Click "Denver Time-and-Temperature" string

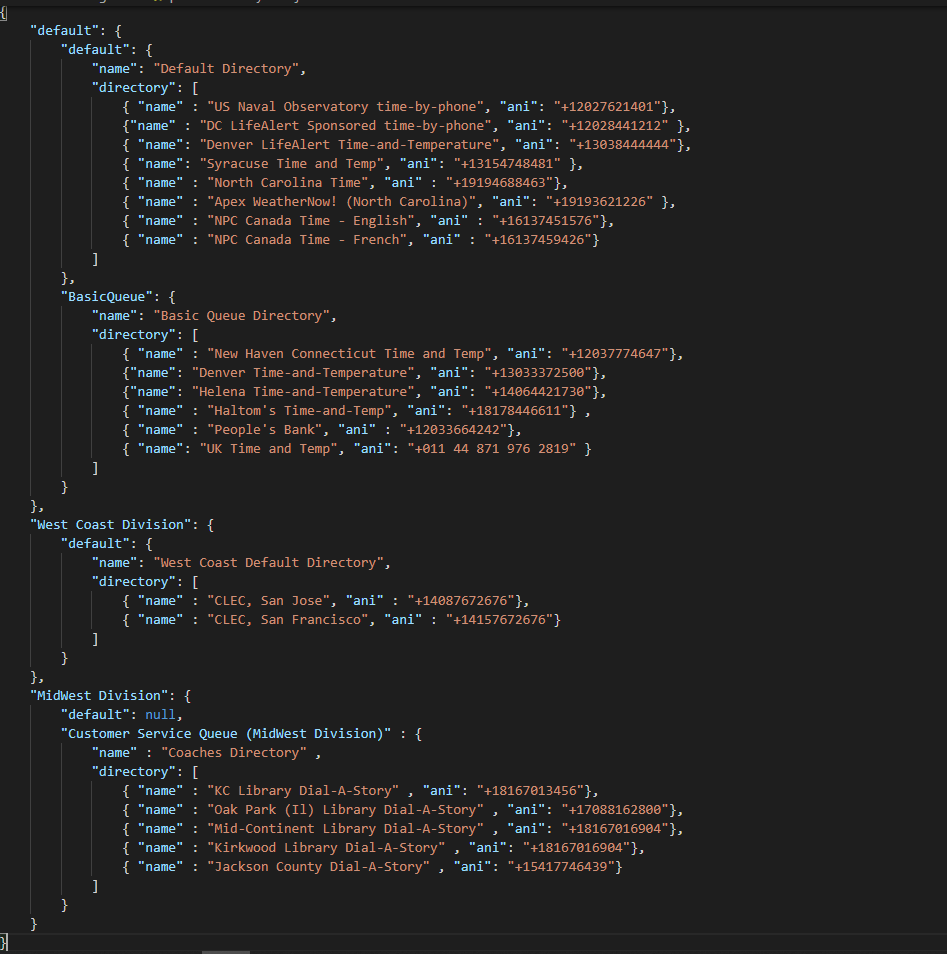[x=303, y=373]
